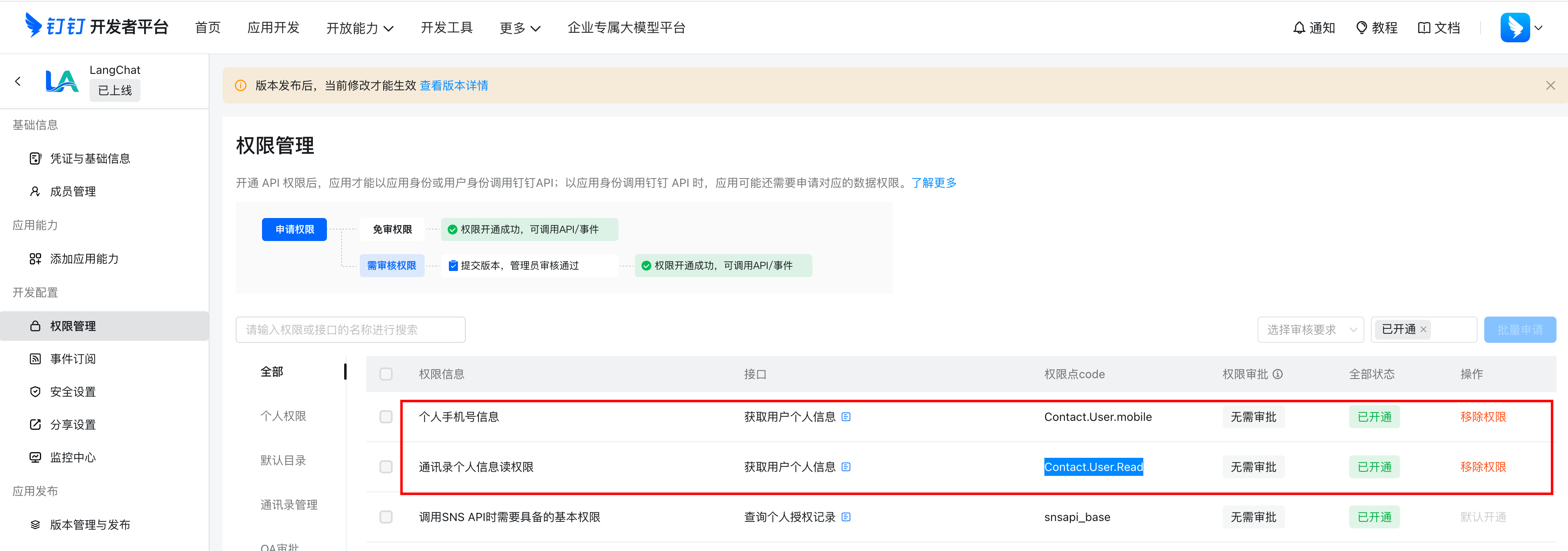Expand the 更多 dropdown in navigation
Image resolution: width=1568 pixels, height=551 pixels.
[520, 28]
